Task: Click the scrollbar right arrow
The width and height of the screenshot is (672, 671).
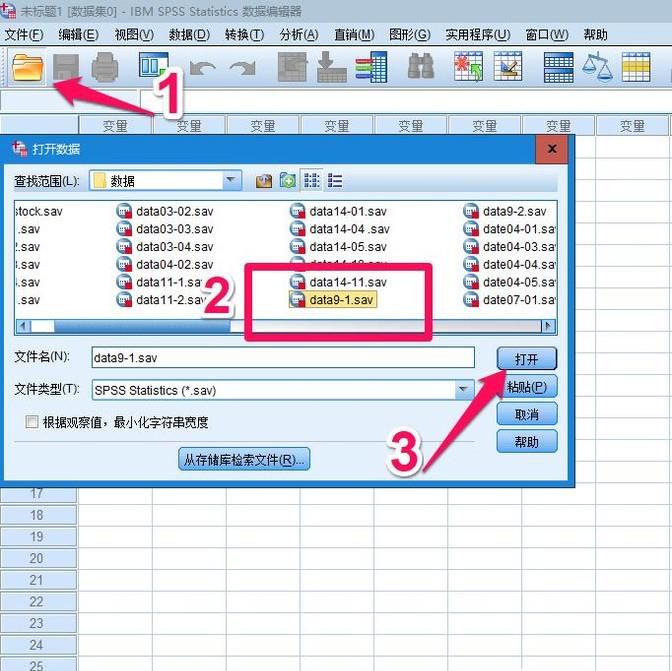Action: point(547,326)
